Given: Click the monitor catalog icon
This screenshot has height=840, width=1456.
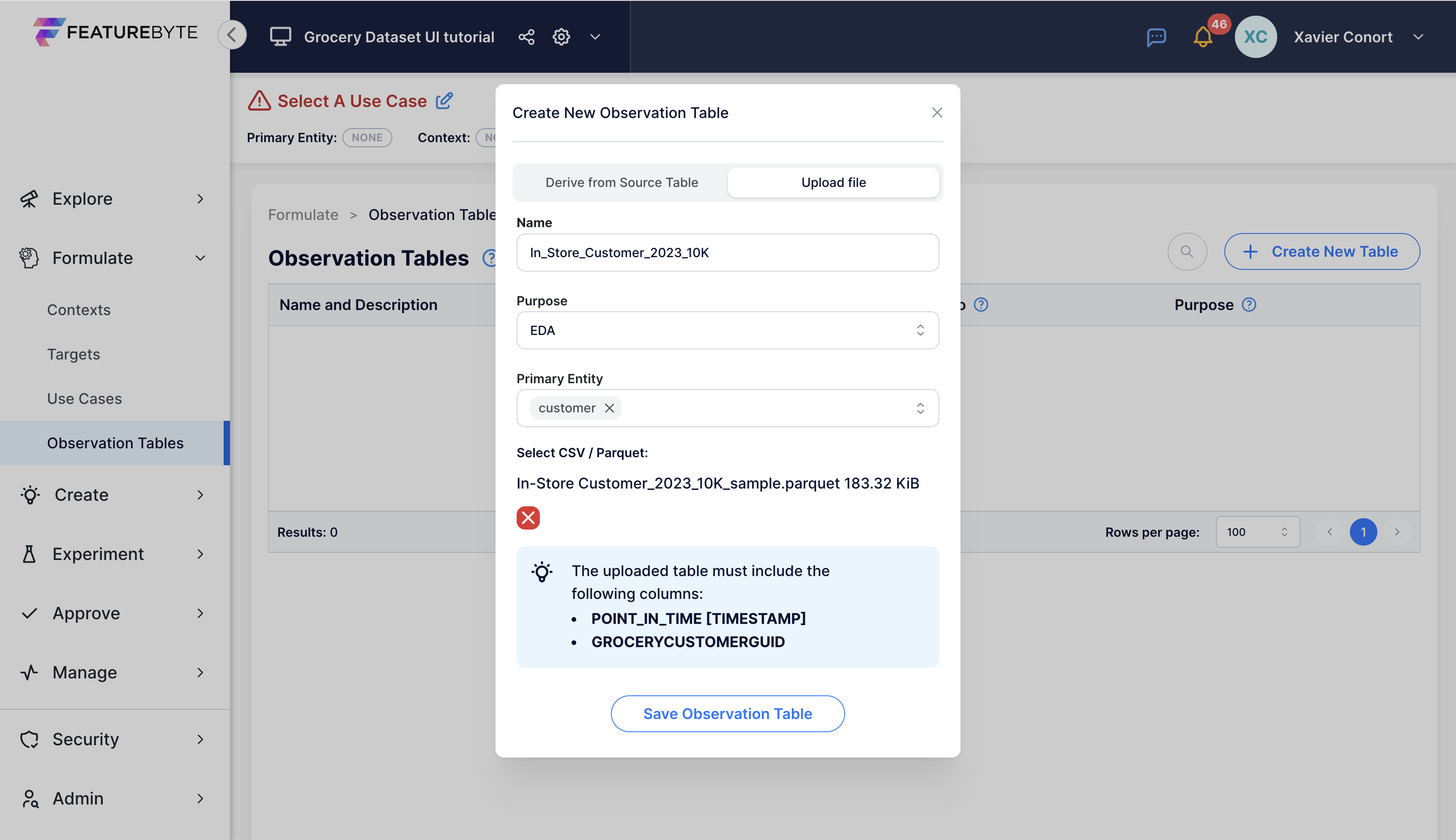Looking at the screenshot, I should pos(280,37).
